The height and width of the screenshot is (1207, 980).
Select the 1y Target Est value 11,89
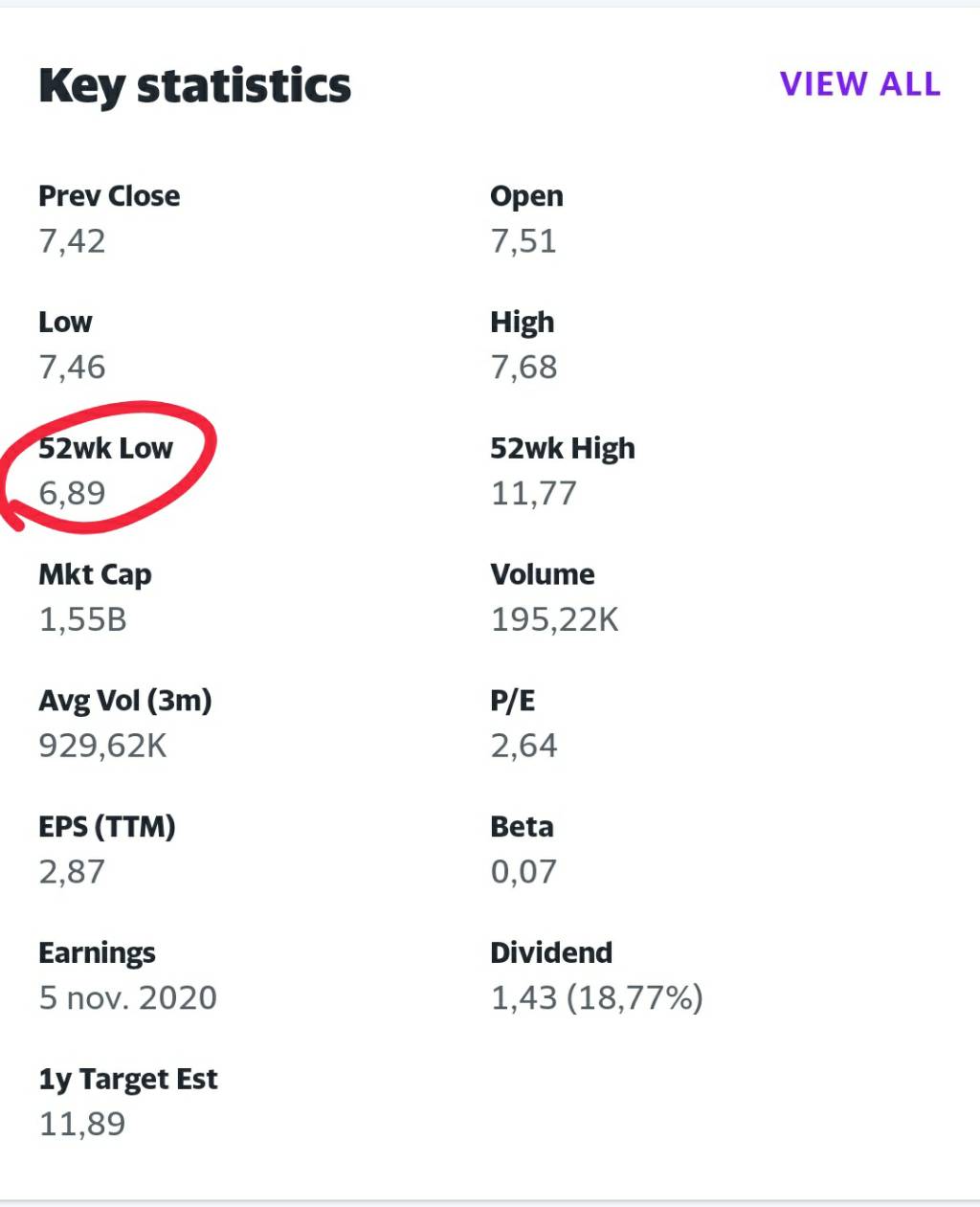(81, 1124)
